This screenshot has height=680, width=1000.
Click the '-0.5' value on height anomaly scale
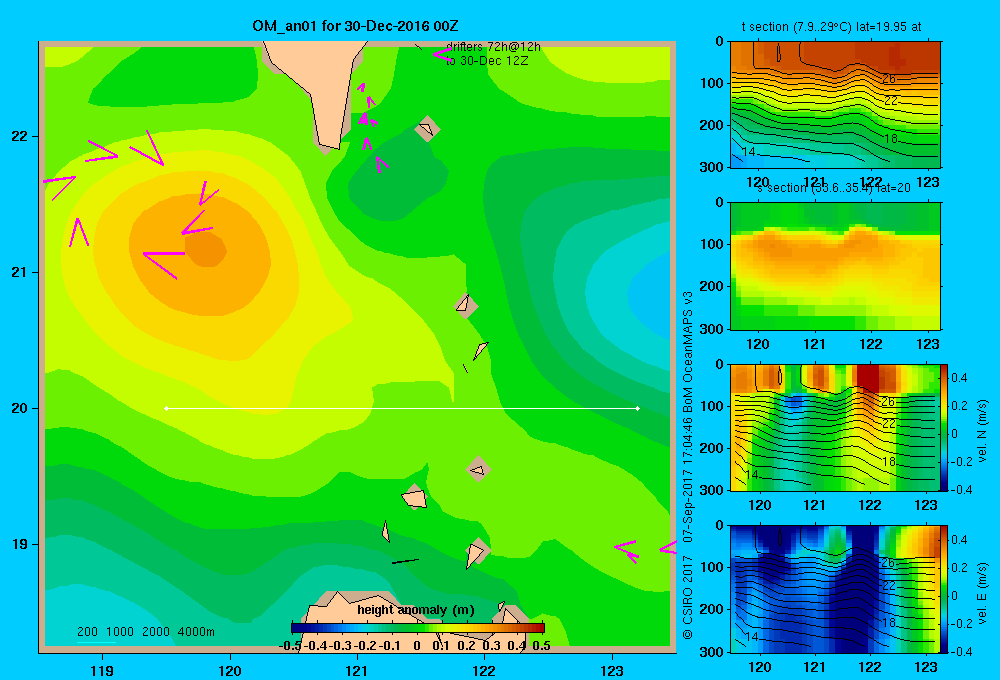pyautogui.click(x=290, y=646)
